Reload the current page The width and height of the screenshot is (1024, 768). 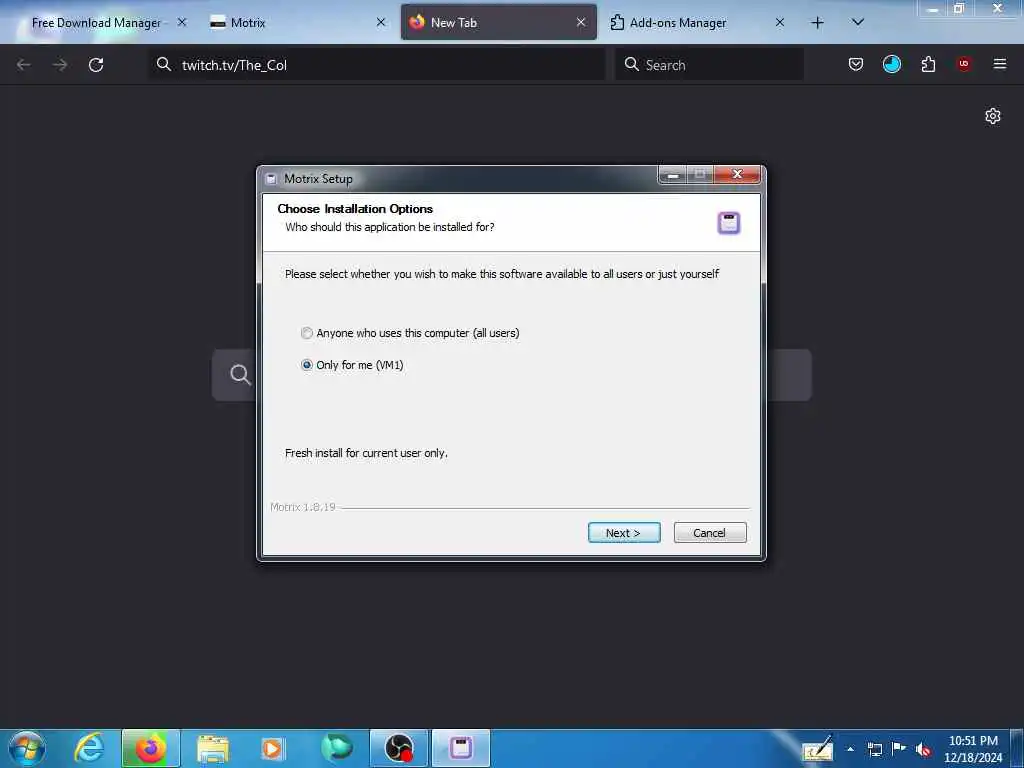pos(96,65)
